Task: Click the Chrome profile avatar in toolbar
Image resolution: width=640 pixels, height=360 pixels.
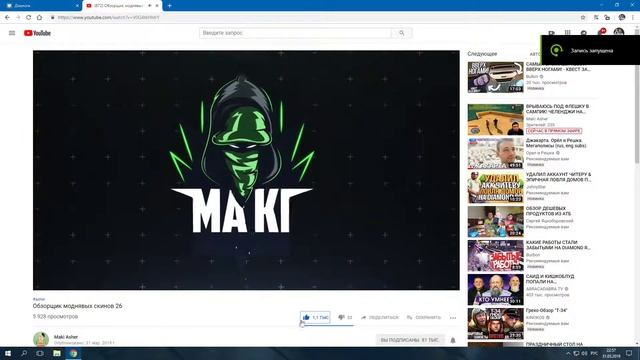Action: click(x=622, y=17)
